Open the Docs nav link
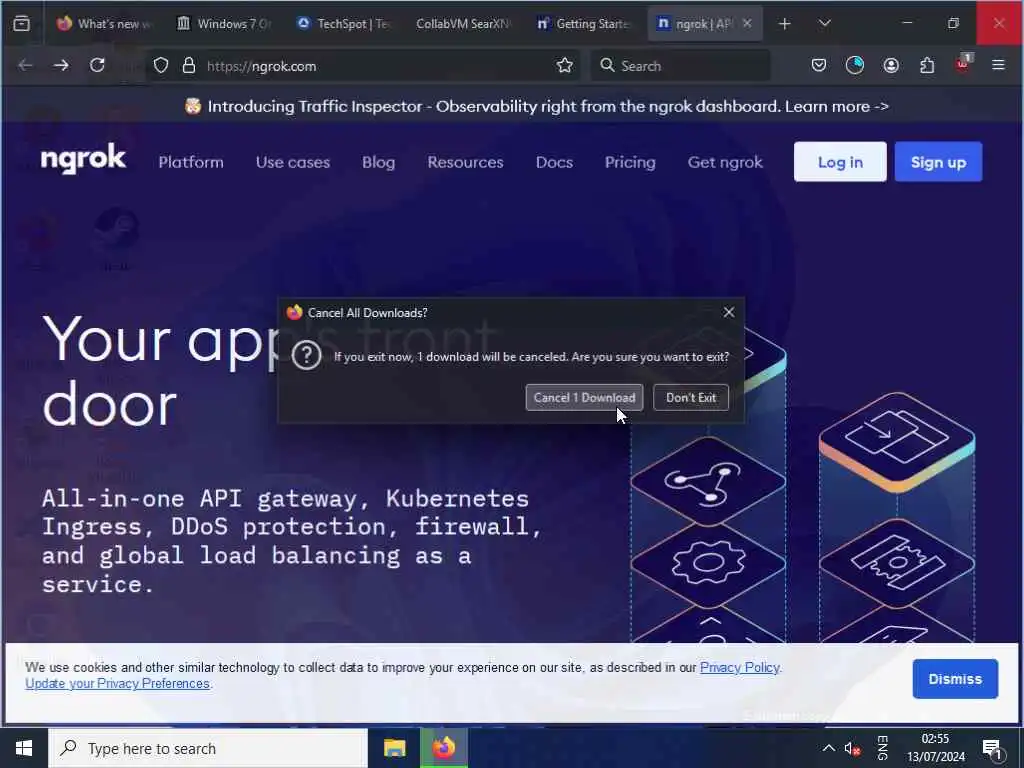 (x=554, y=162)
